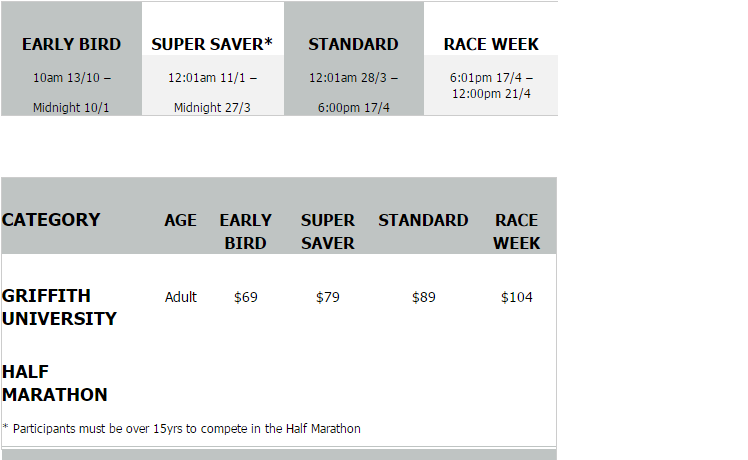748x460 pixels.
Task: Click the Midnight 27/3 date text
Action: 212,108
